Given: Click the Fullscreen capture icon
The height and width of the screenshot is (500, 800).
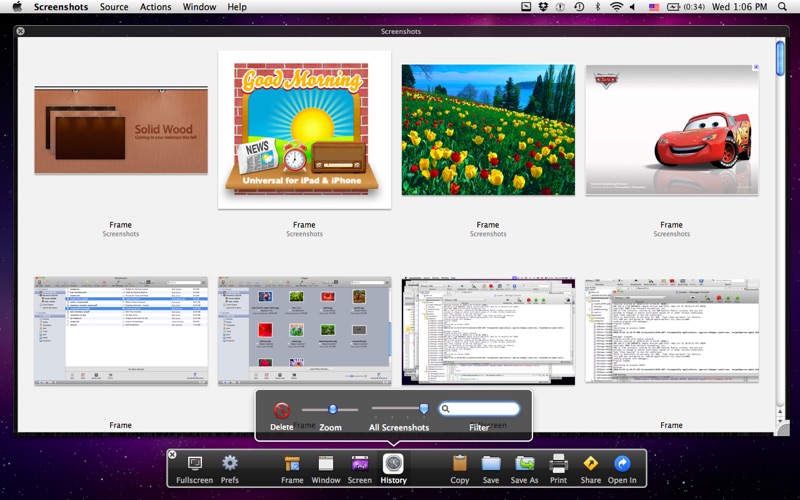Looking at the screenshot, I should tap(194, 464).
